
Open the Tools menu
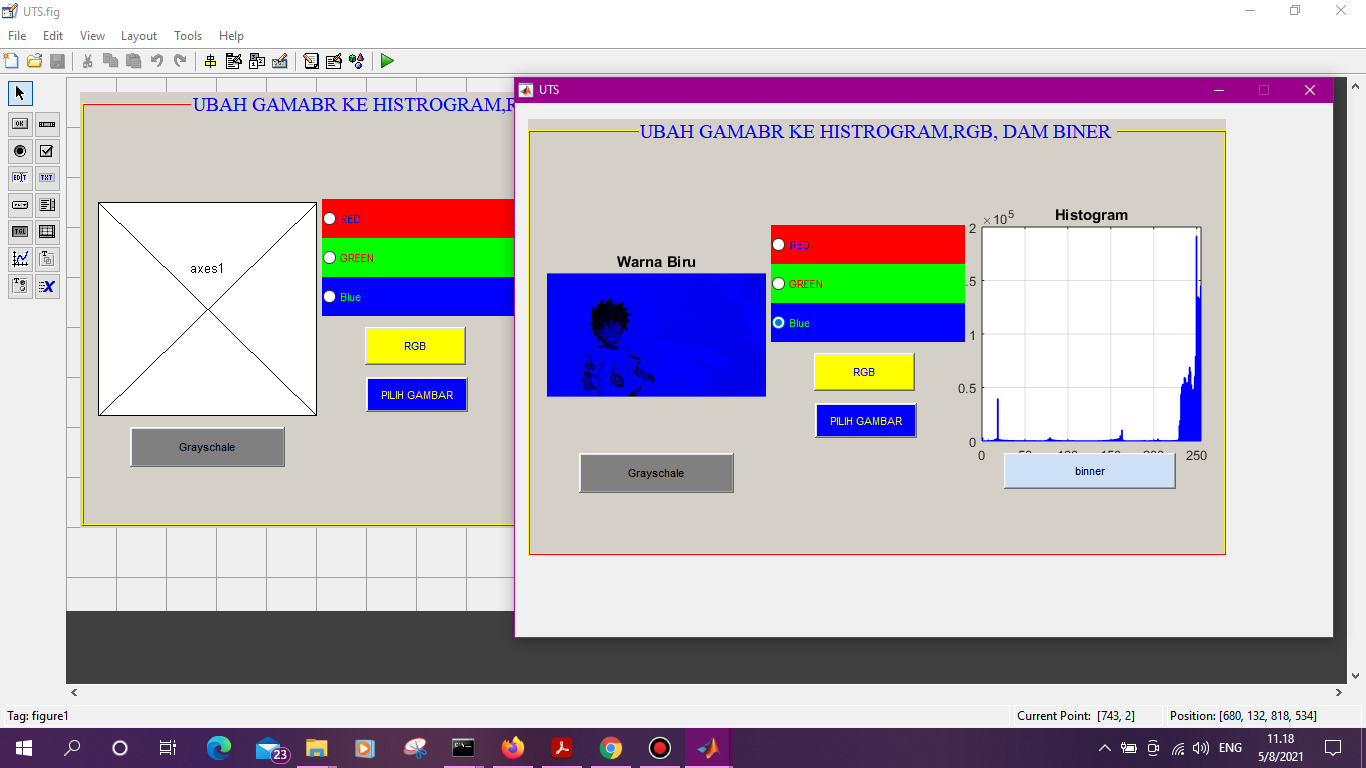pos(188,35)
